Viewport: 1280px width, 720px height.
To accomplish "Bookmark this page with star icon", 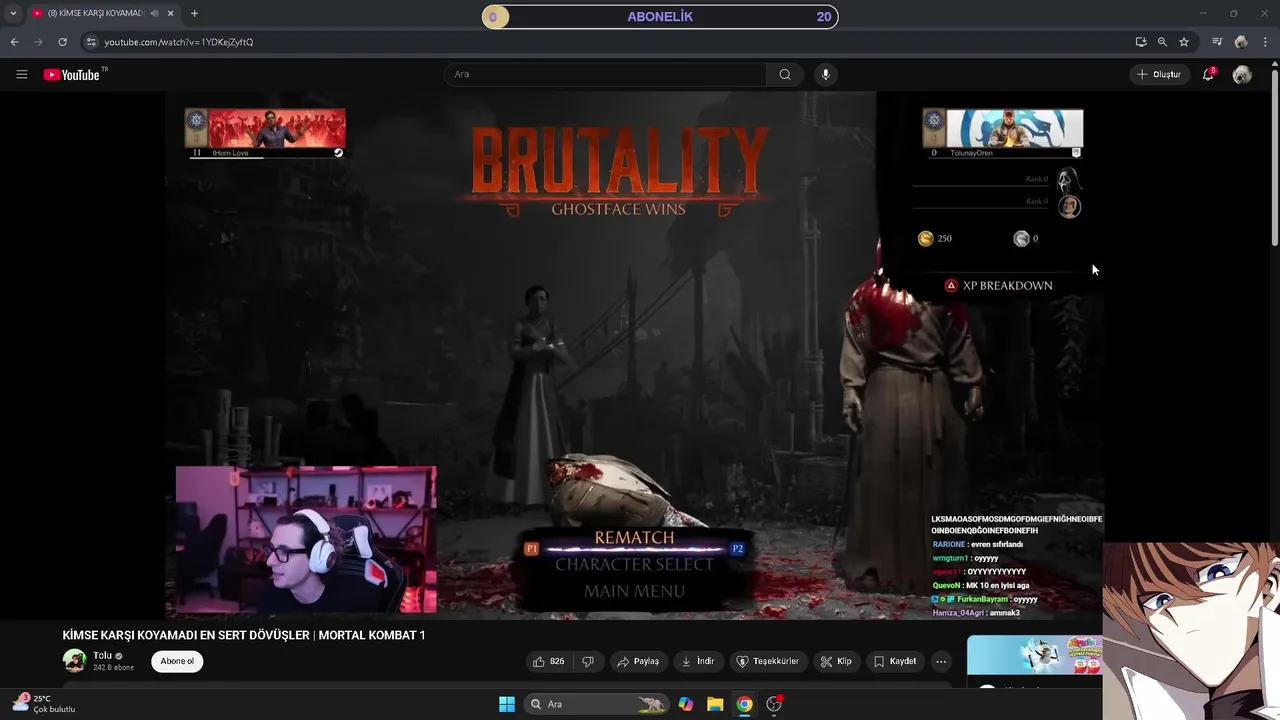I will point(1184,42).
